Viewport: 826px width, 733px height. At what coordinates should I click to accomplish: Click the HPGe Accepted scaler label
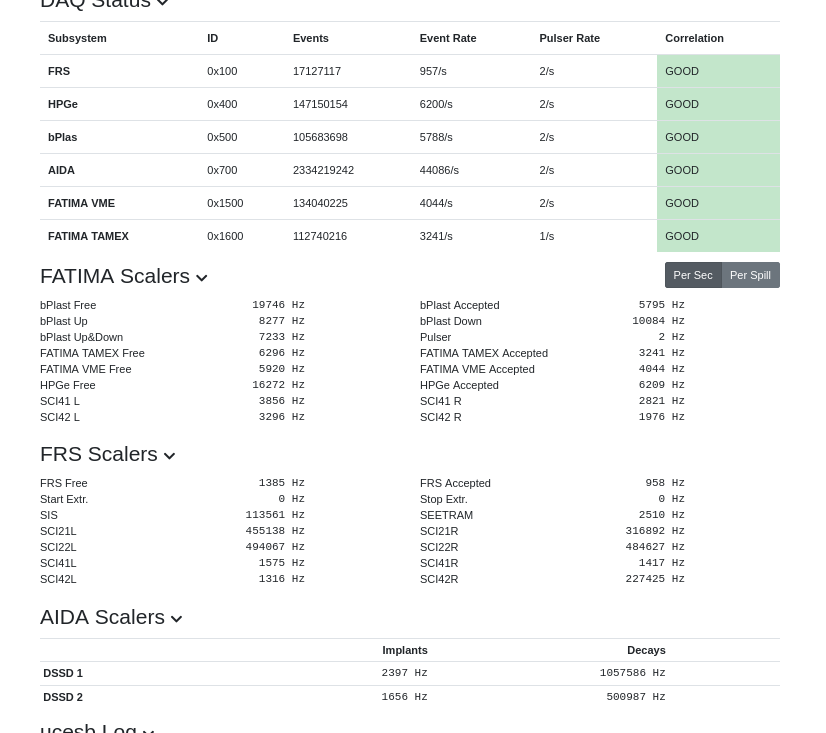pyautogui.click(x=459, y=385)
